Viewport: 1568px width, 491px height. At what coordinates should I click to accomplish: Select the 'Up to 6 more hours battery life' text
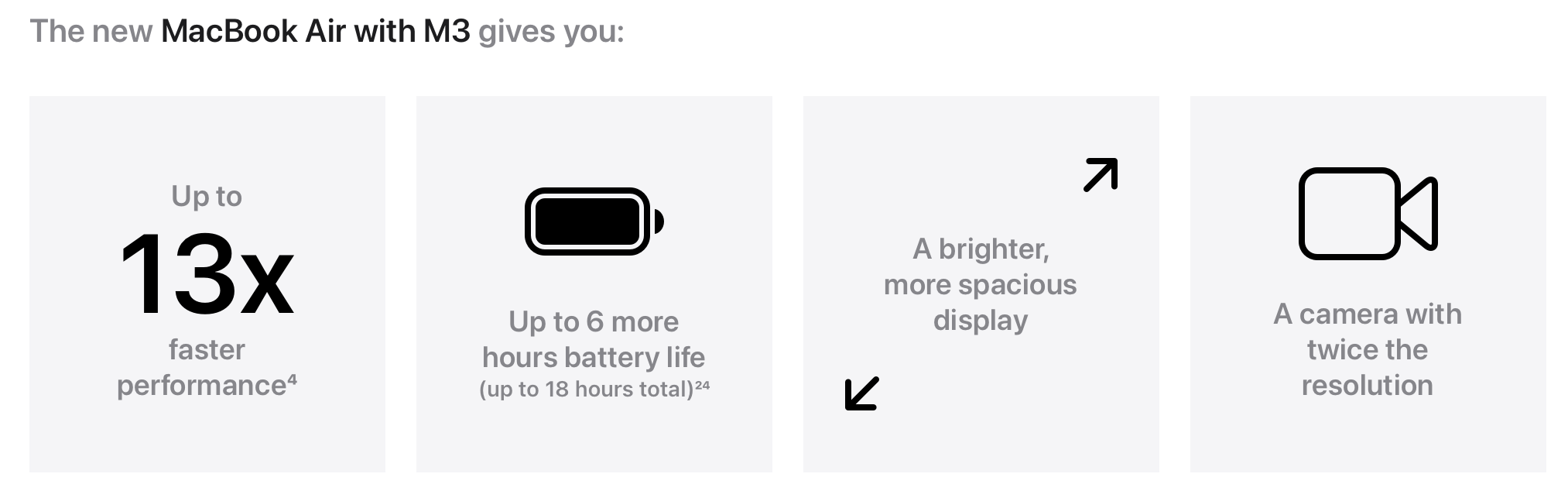click(594, 339)
